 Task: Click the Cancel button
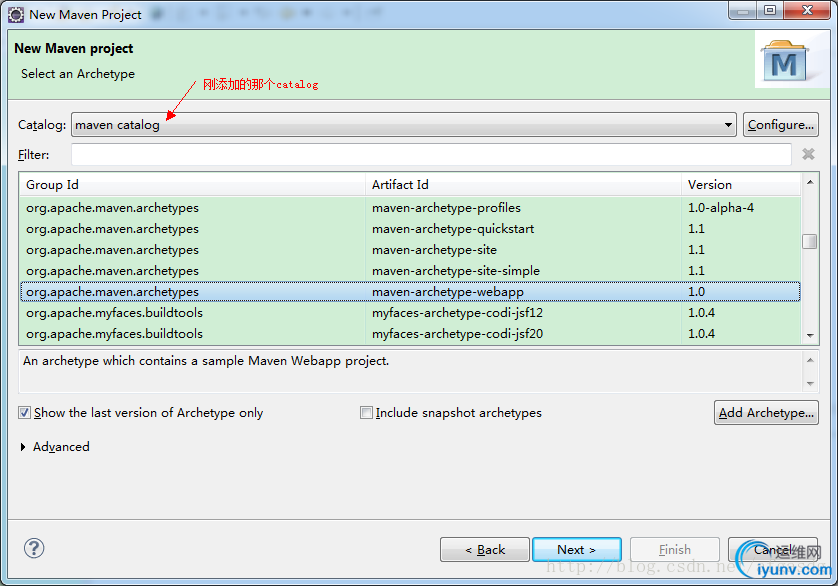pos(773,550)
